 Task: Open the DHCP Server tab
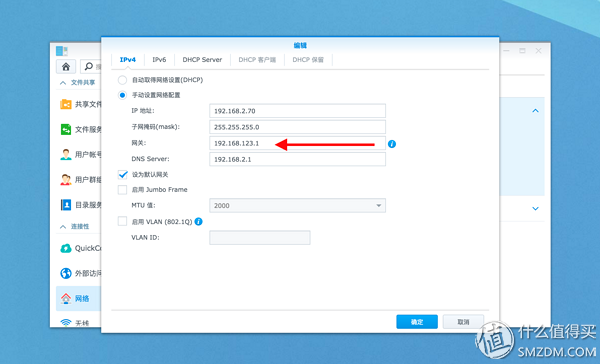pyautogui.click(x=202, y=60)
